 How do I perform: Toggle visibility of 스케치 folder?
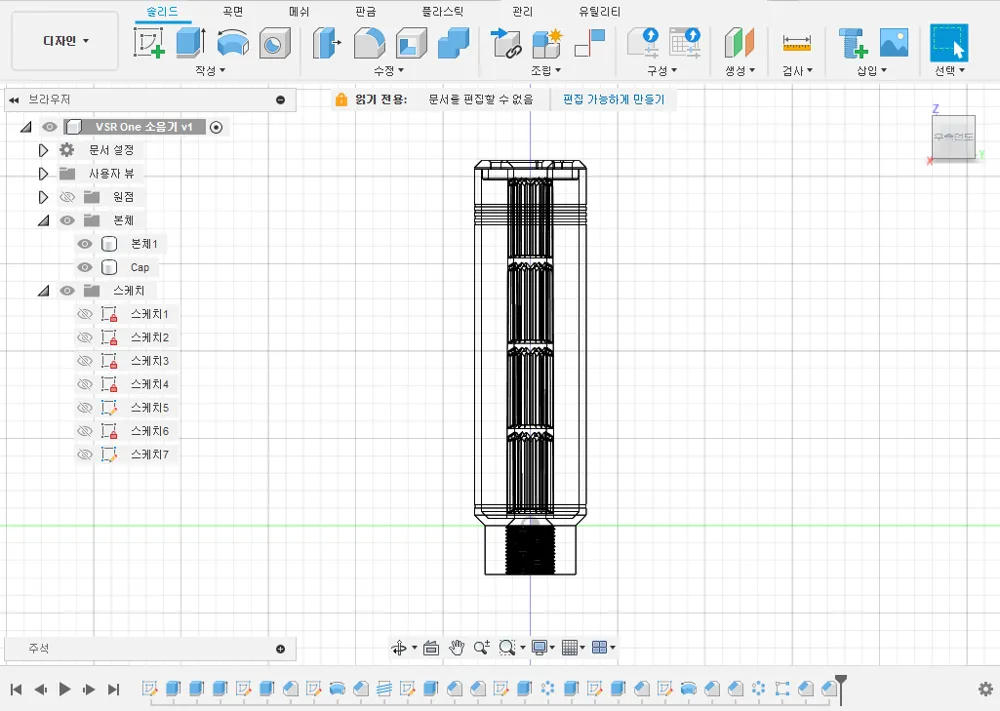tap(67, 291)
